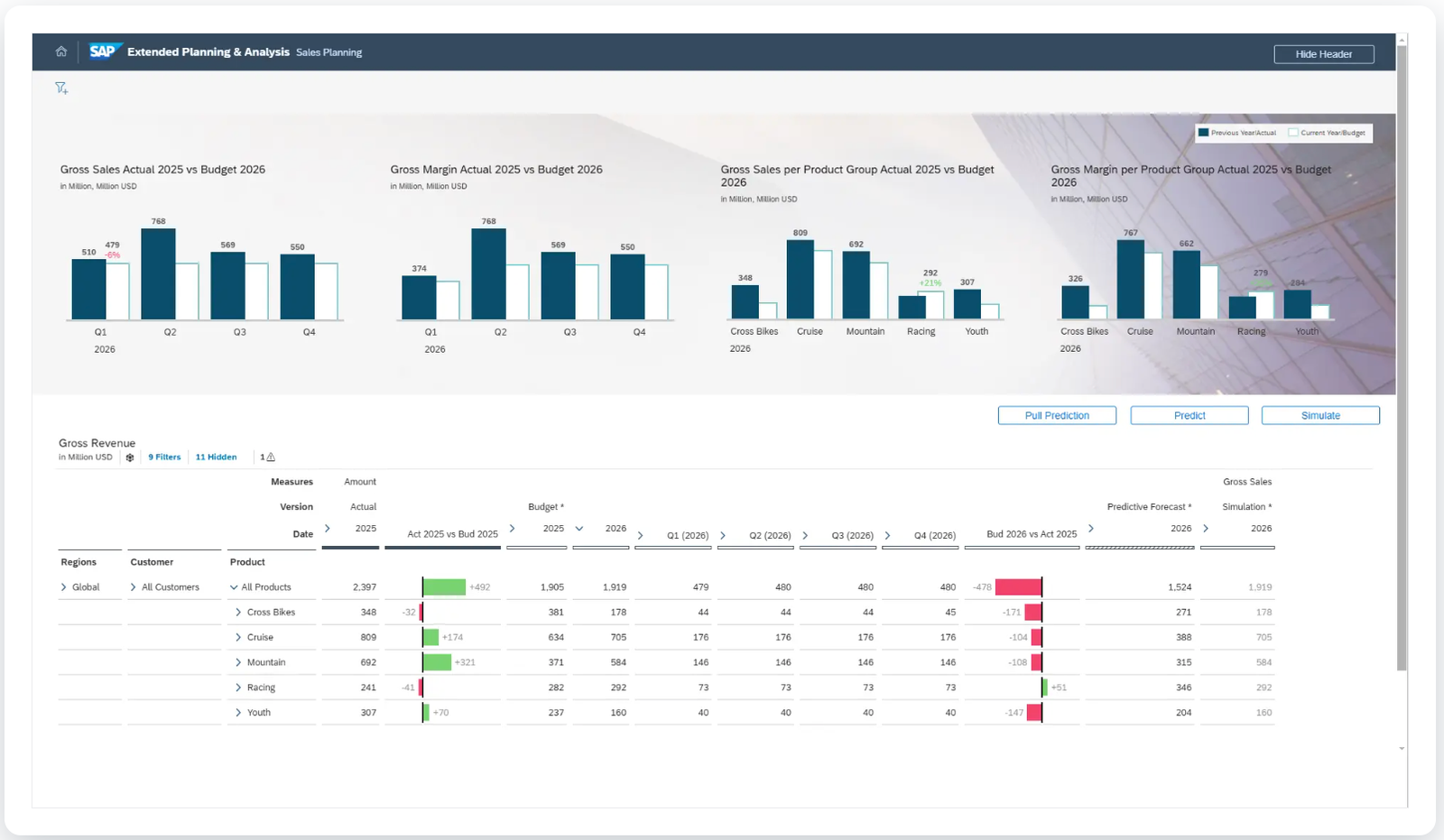Expand the Actual 2025 date column
The image size is (1444, 840).
[328, 529]
